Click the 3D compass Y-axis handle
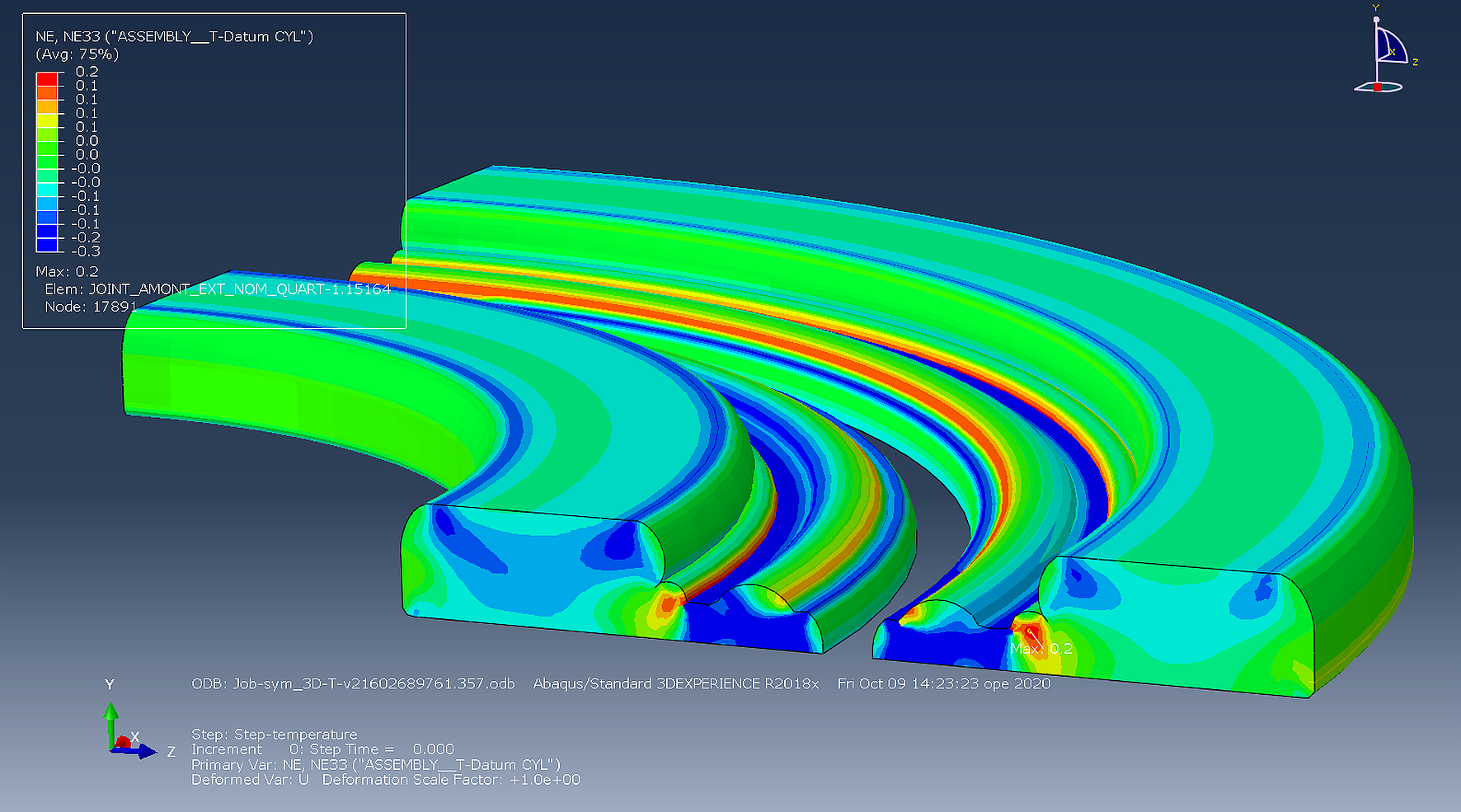 (1375, 18)
